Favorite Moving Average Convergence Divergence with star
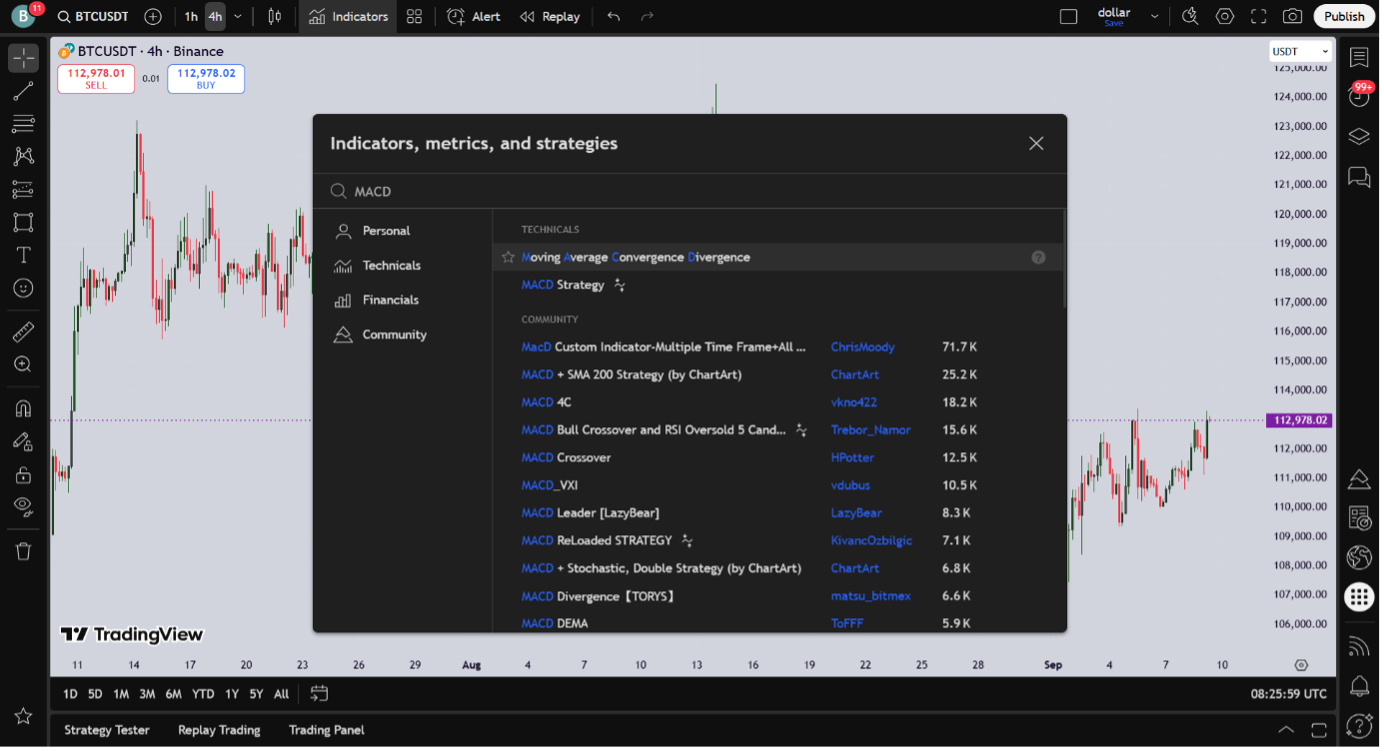This screenshot has height=751, width=1384. (508, 257)
